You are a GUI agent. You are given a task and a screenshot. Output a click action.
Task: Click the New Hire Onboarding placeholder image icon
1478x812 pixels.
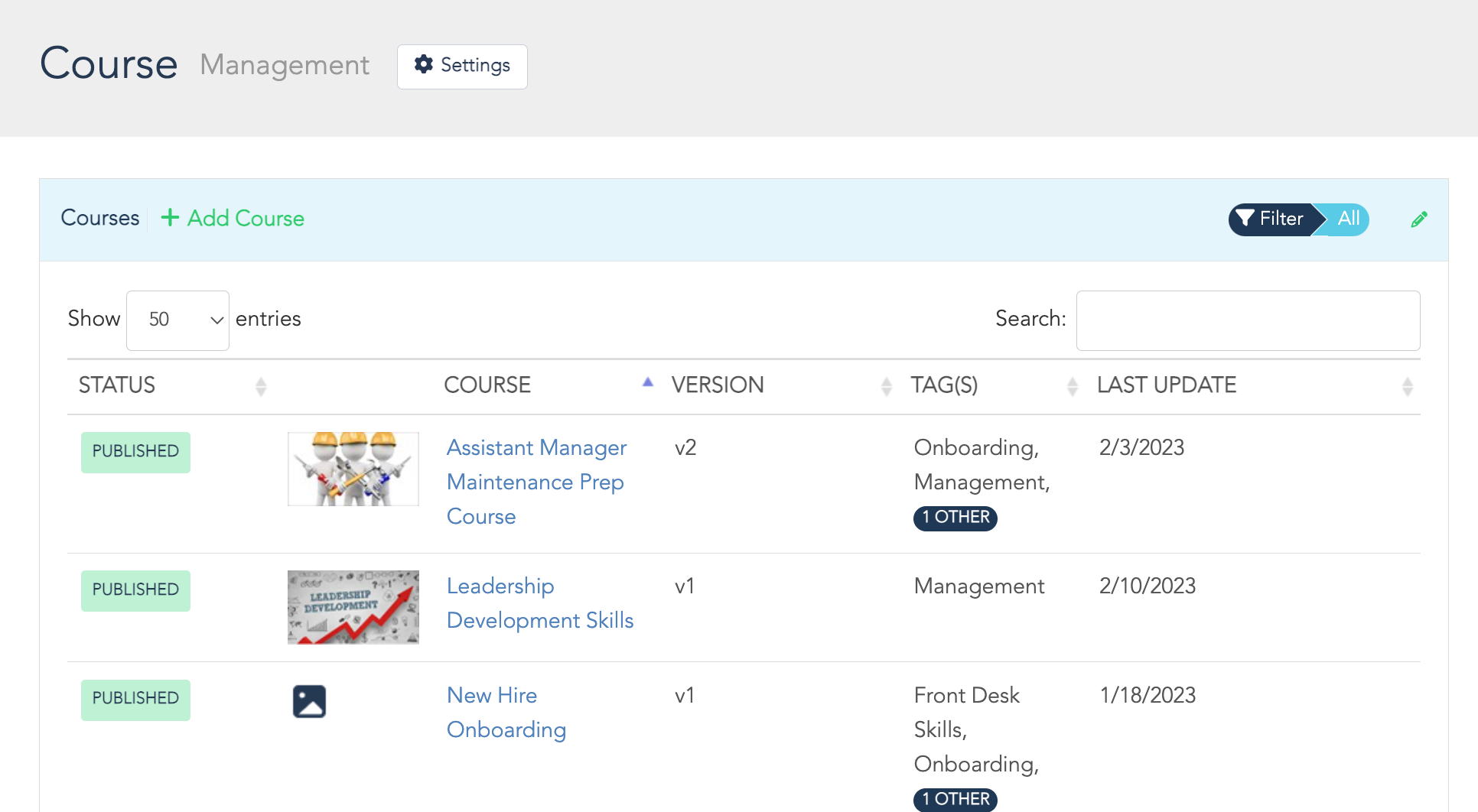[309, 701]
